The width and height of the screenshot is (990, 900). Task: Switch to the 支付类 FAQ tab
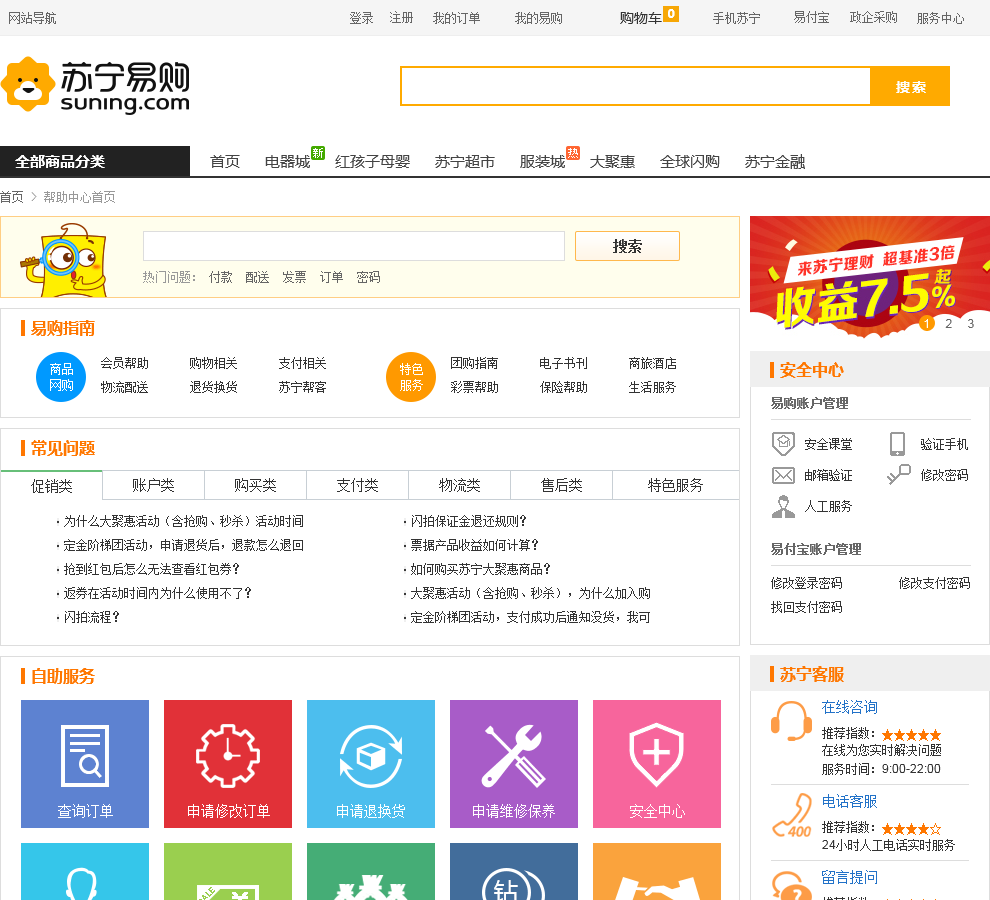(x=357, y=485)
